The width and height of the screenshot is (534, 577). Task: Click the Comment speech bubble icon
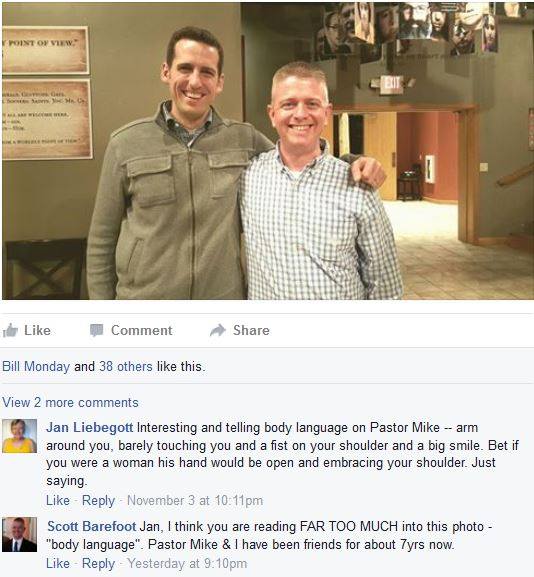(97, 330)
